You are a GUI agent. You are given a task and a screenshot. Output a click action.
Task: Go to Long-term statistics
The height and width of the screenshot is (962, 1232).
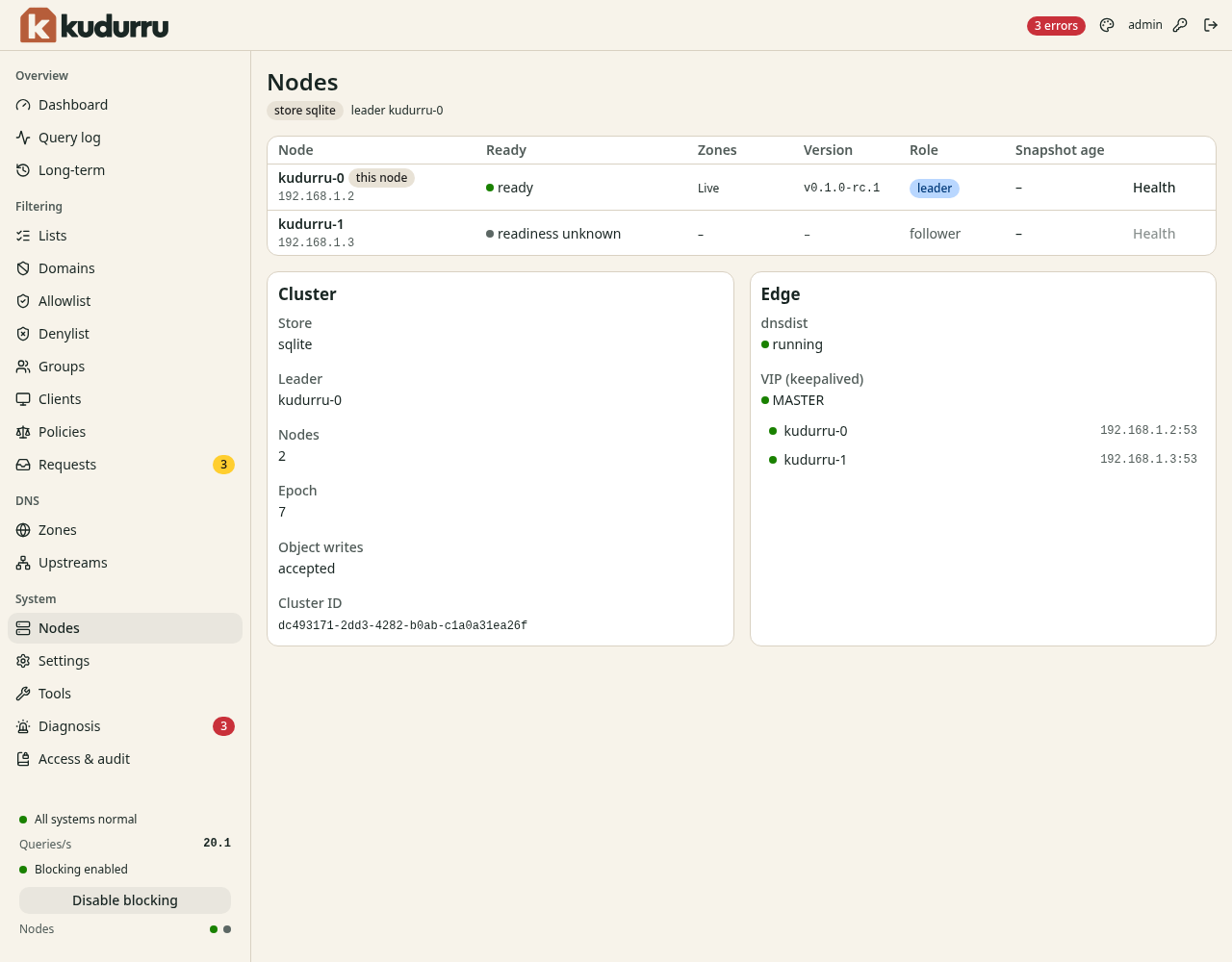(125, 170)
